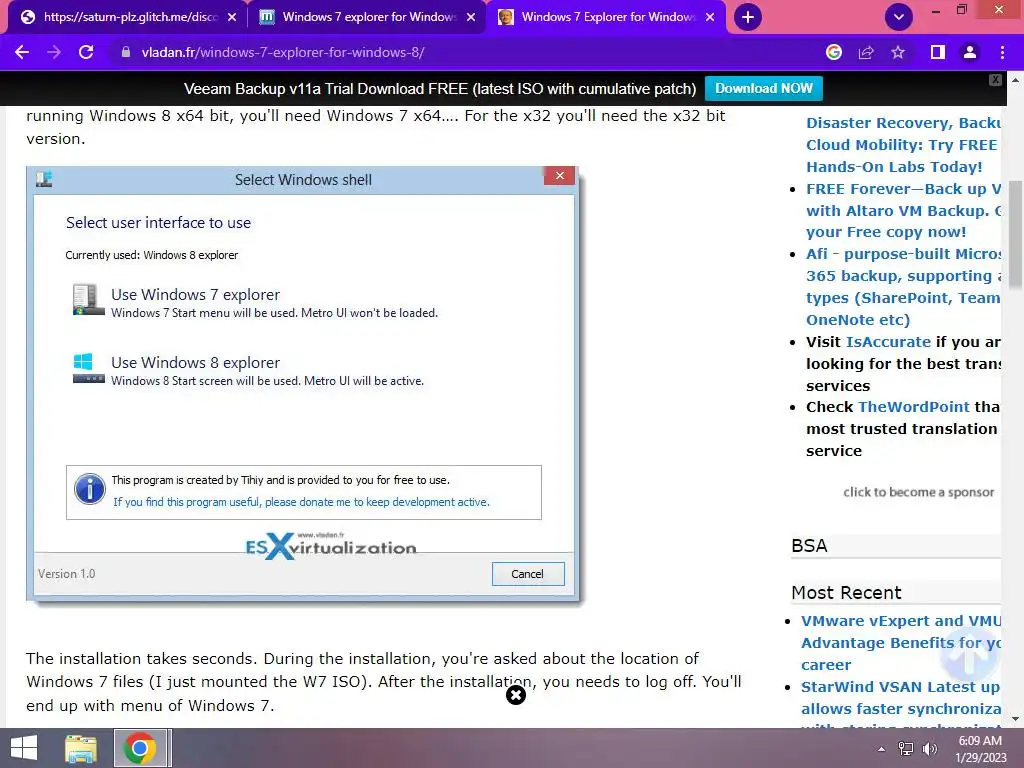
Task: Click the site lock icon
Action: [125, 52]
